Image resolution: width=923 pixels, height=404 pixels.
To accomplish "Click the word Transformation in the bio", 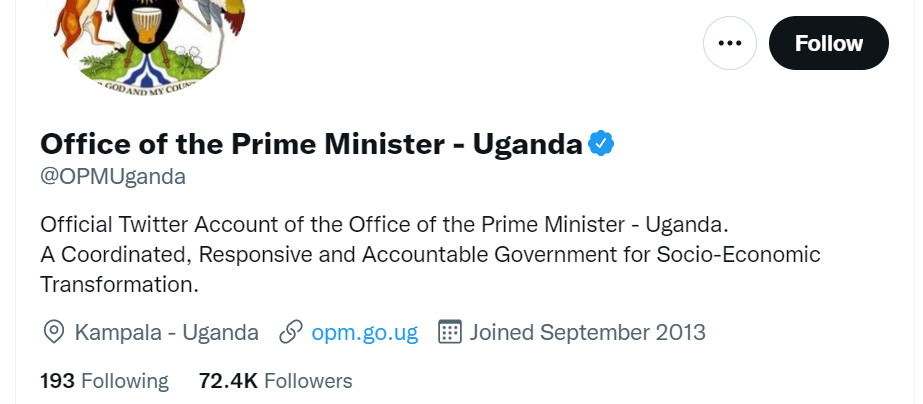I will click(119, 285).
